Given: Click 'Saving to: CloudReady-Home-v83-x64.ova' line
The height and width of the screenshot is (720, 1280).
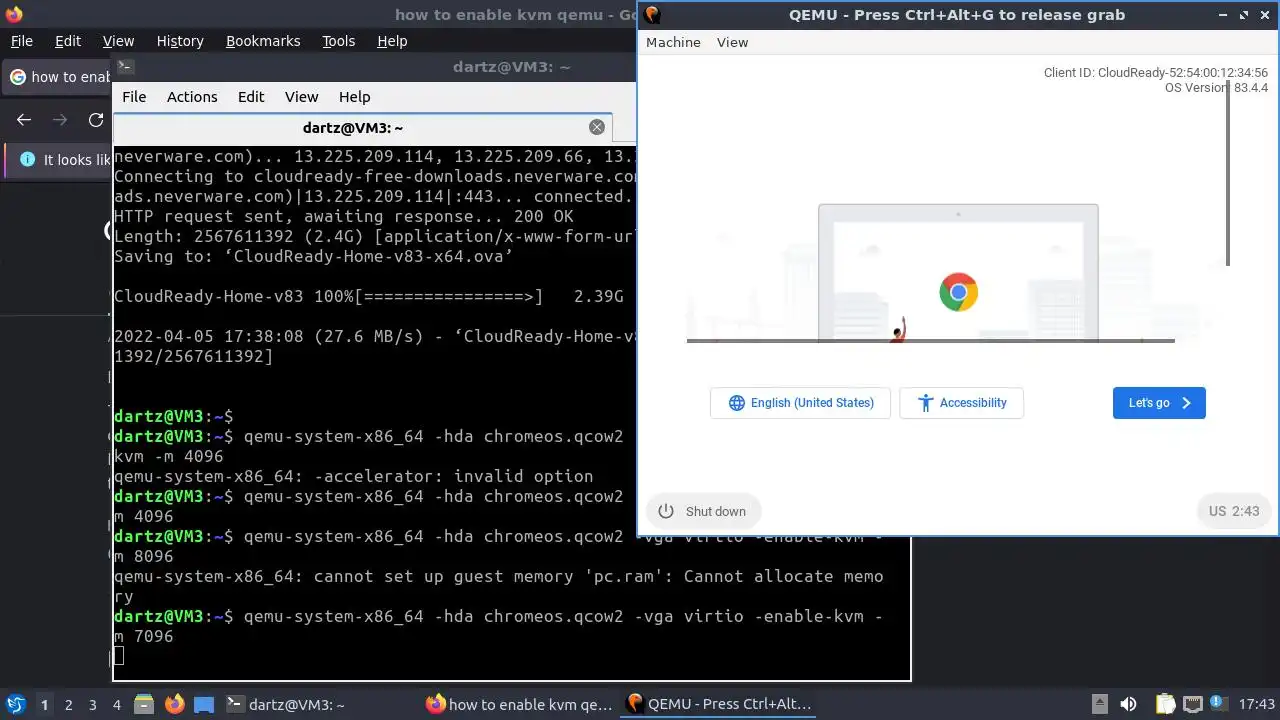Looking at the screenshot, I should pos(314,256).
